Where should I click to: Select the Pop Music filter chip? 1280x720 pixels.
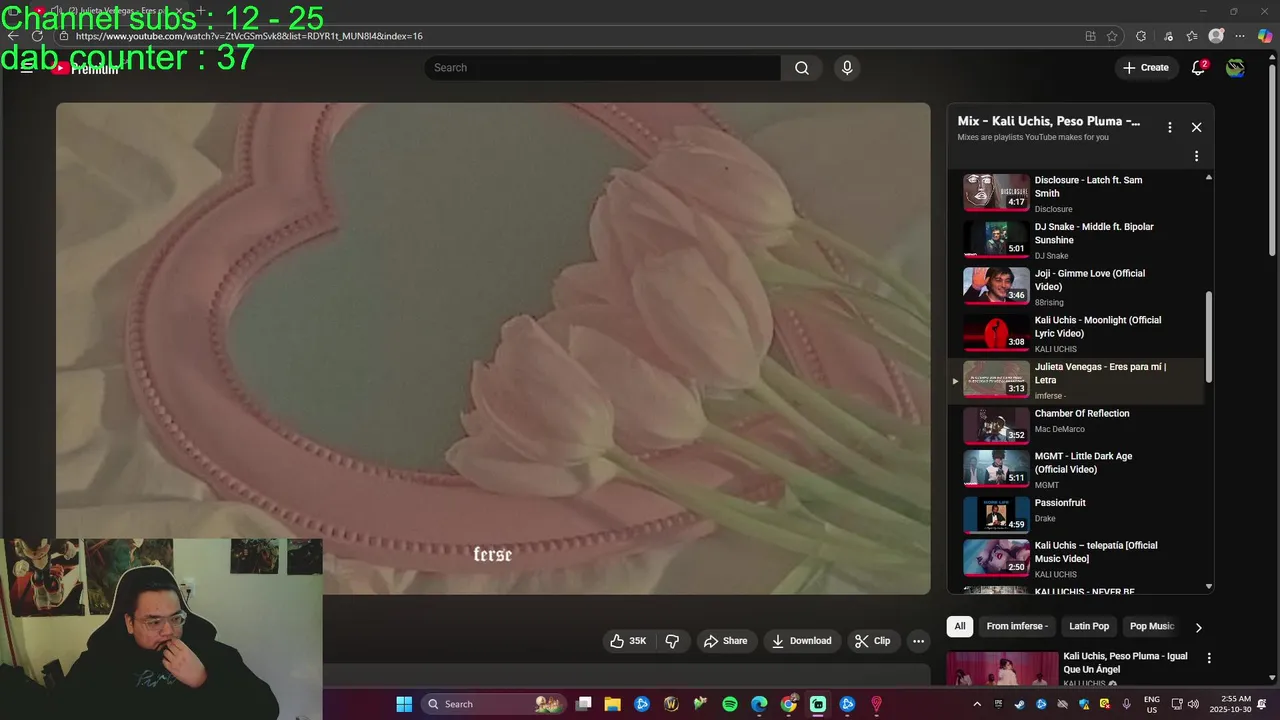(1151, 626)
